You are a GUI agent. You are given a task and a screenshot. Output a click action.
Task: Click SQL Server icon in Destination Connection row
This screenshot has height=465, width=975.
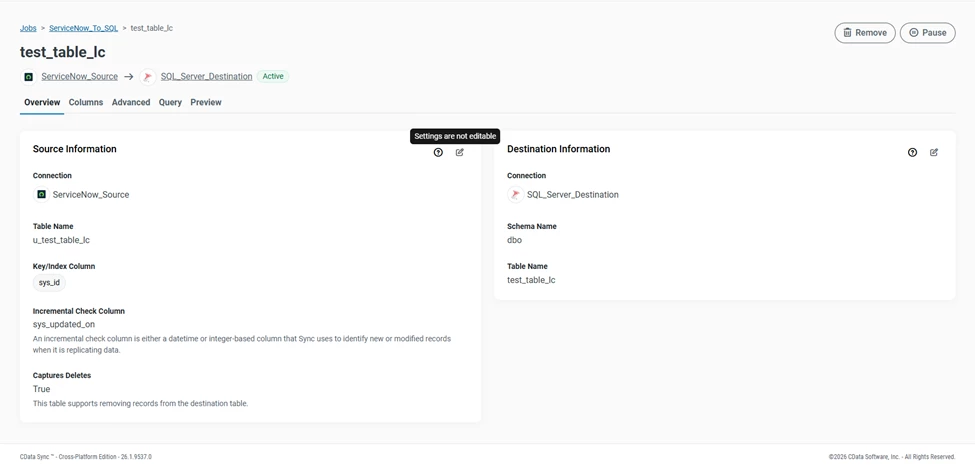pos(515,195)
